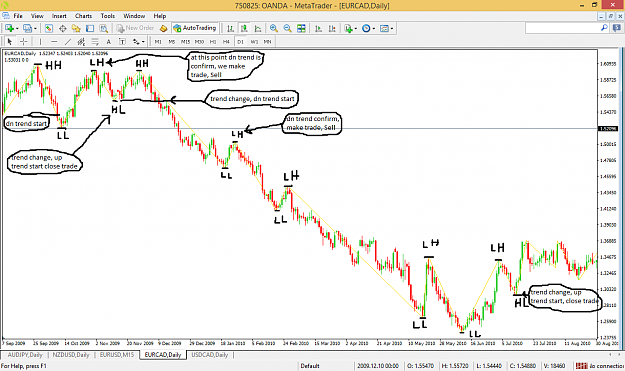Toggle the Data Window icon

(x=63, y=28)
